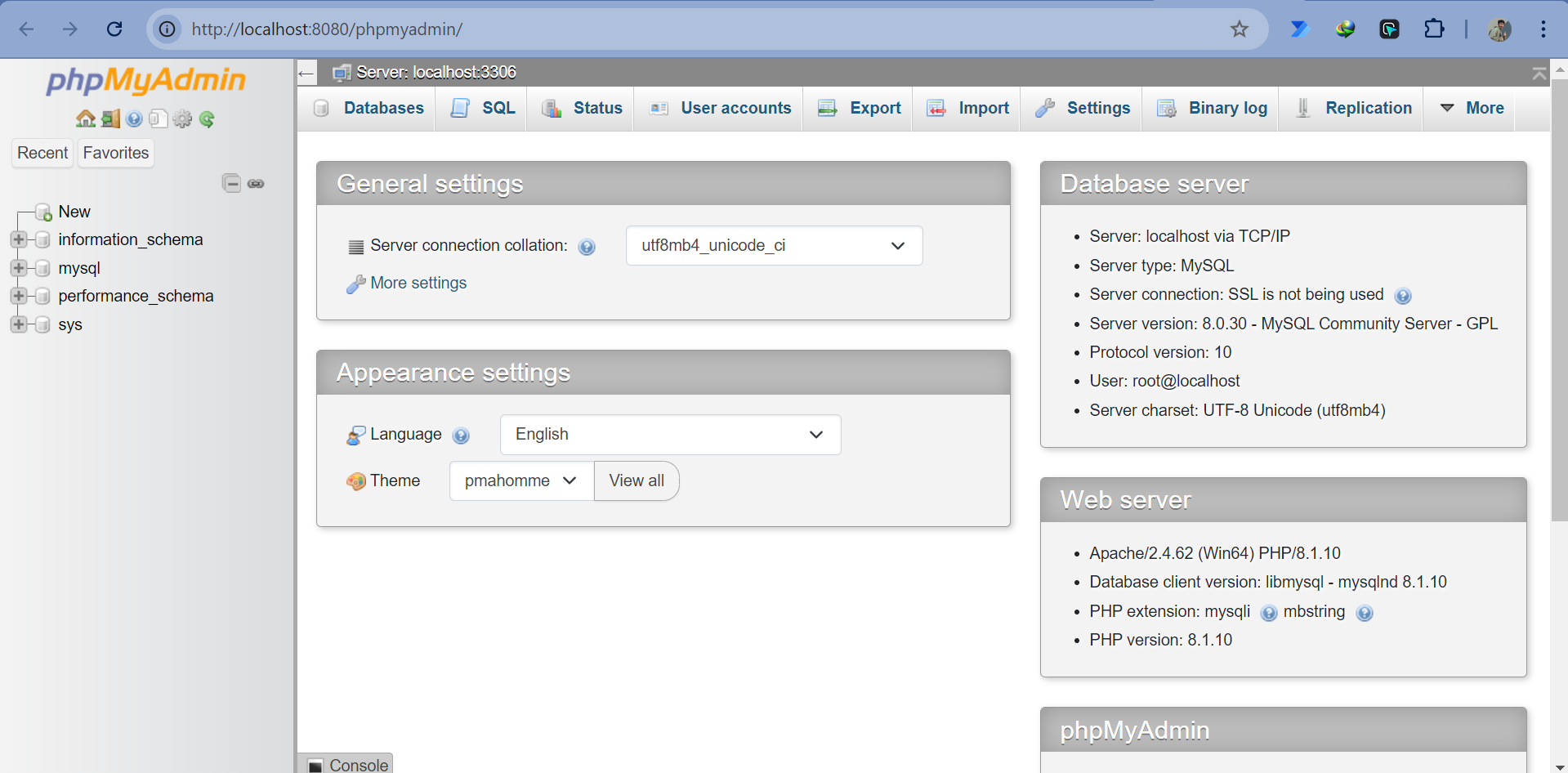
Task: Click the help icon next to collation
Action: coord(587,247)
